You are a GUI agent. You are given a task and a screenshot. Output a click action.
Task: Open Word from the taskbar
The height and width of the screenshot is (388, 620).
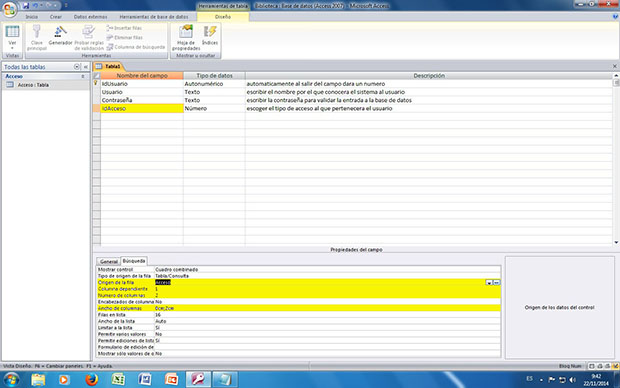click(x=145, y=380)
